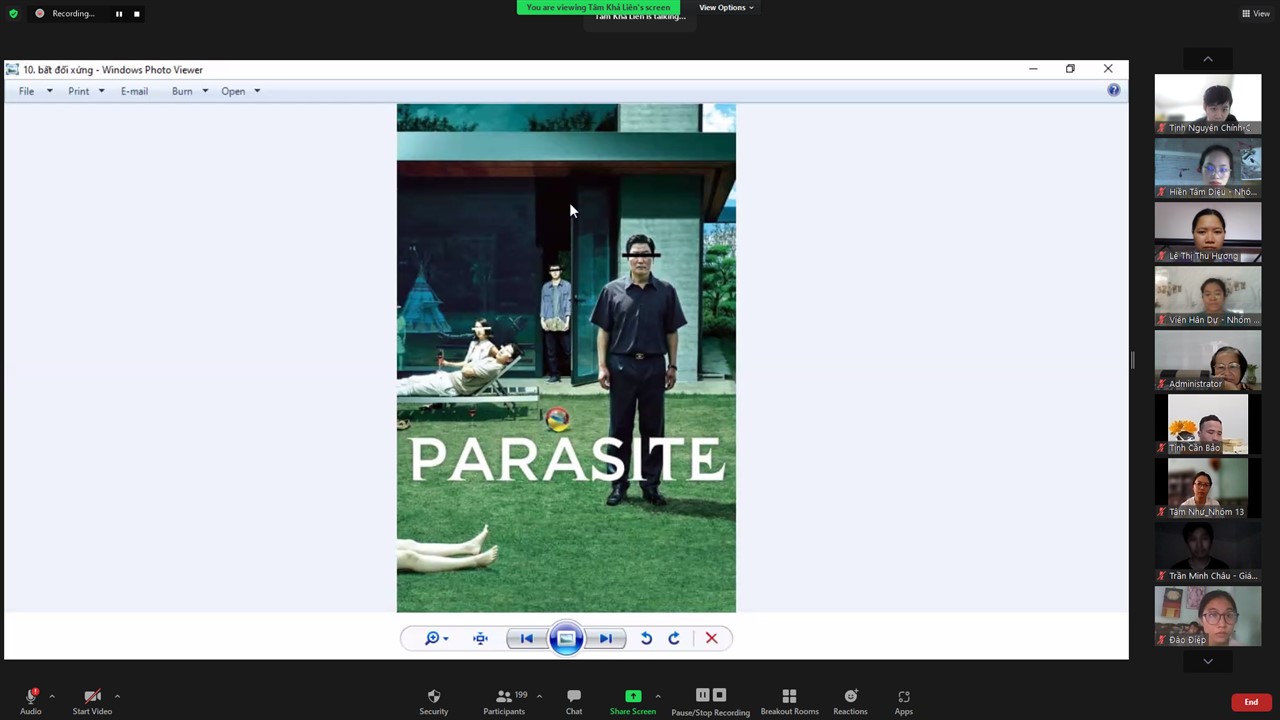This screenshot has height=720, width=1280.
Task: Select Hiền Tâm Diệu's video thumbnail
Action: tap(1208, 168)
